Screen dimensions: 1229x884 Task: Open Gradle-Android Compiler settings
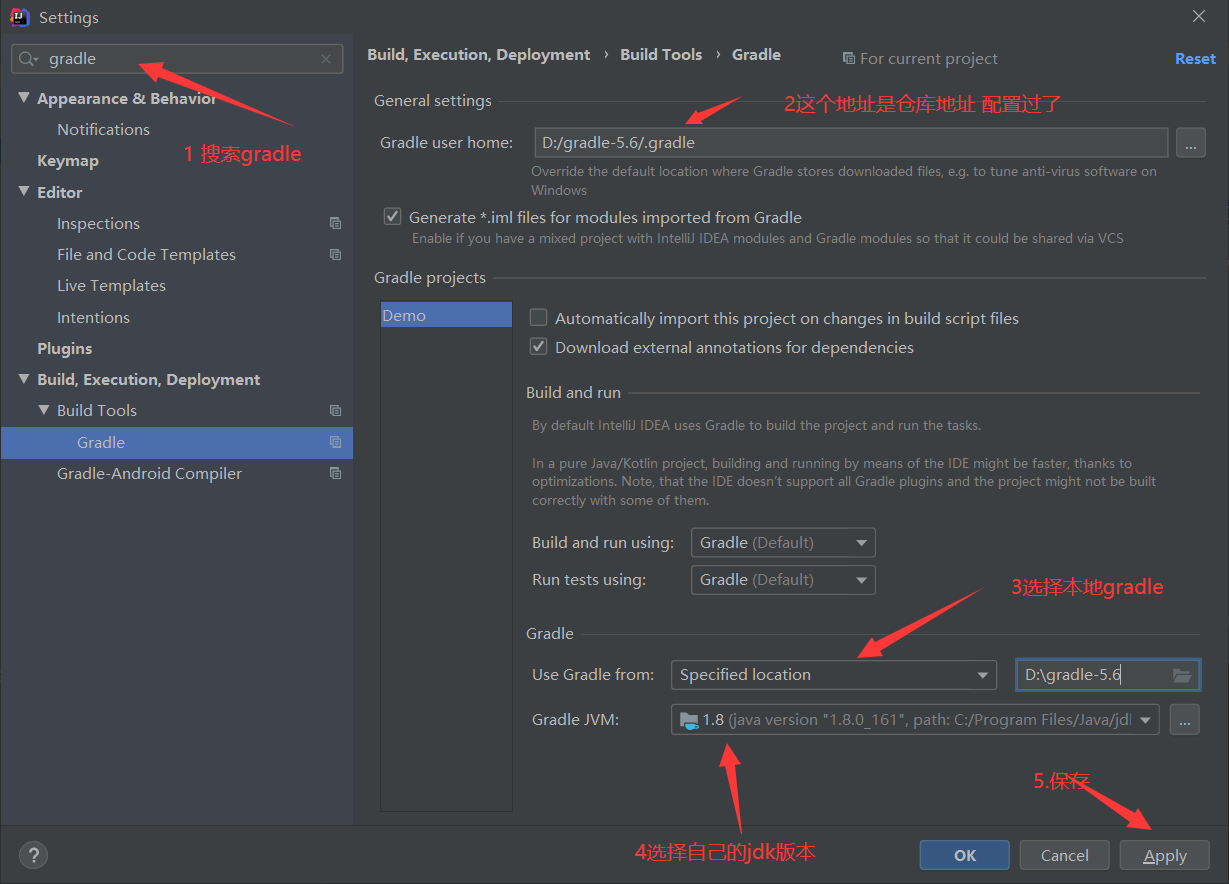[x=149, y=474]
